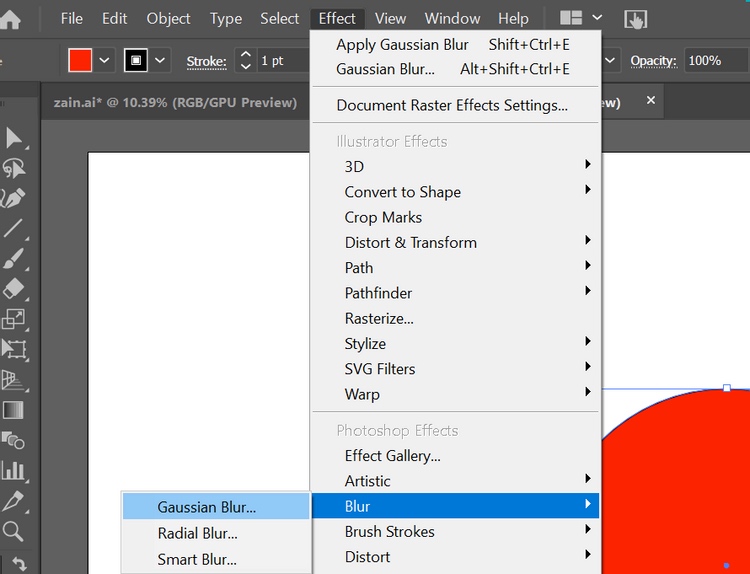Choose the Rasterize effect
This screenshot has height=574, width=750.
pyautogui.click(x=455, y=319)
